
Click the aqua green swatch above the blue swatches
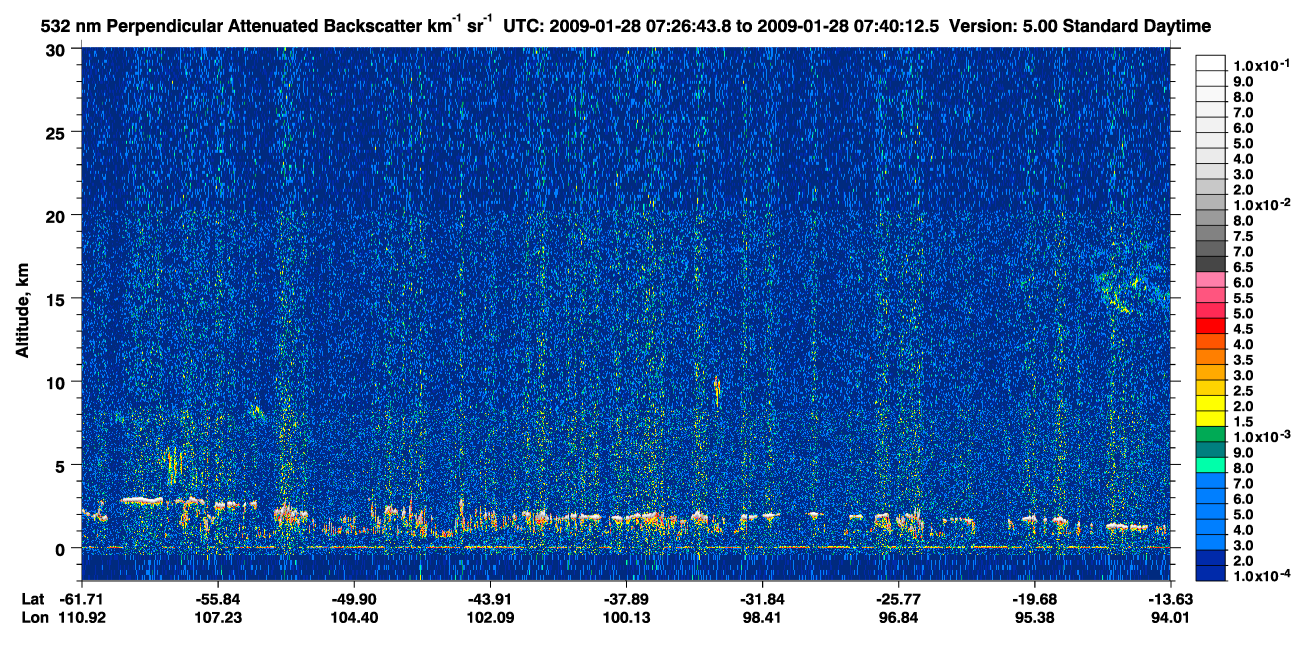(x=1210, y=465)
